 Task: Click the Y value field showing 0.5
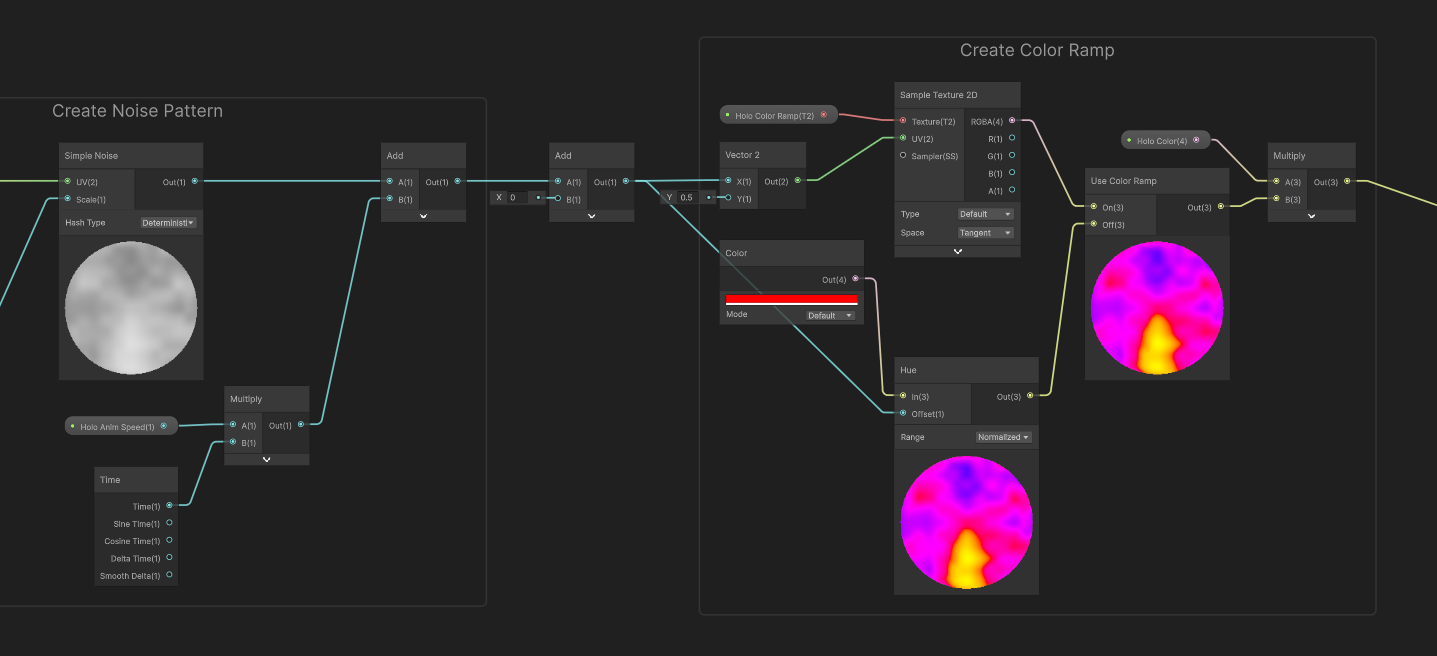coord(686,197)
